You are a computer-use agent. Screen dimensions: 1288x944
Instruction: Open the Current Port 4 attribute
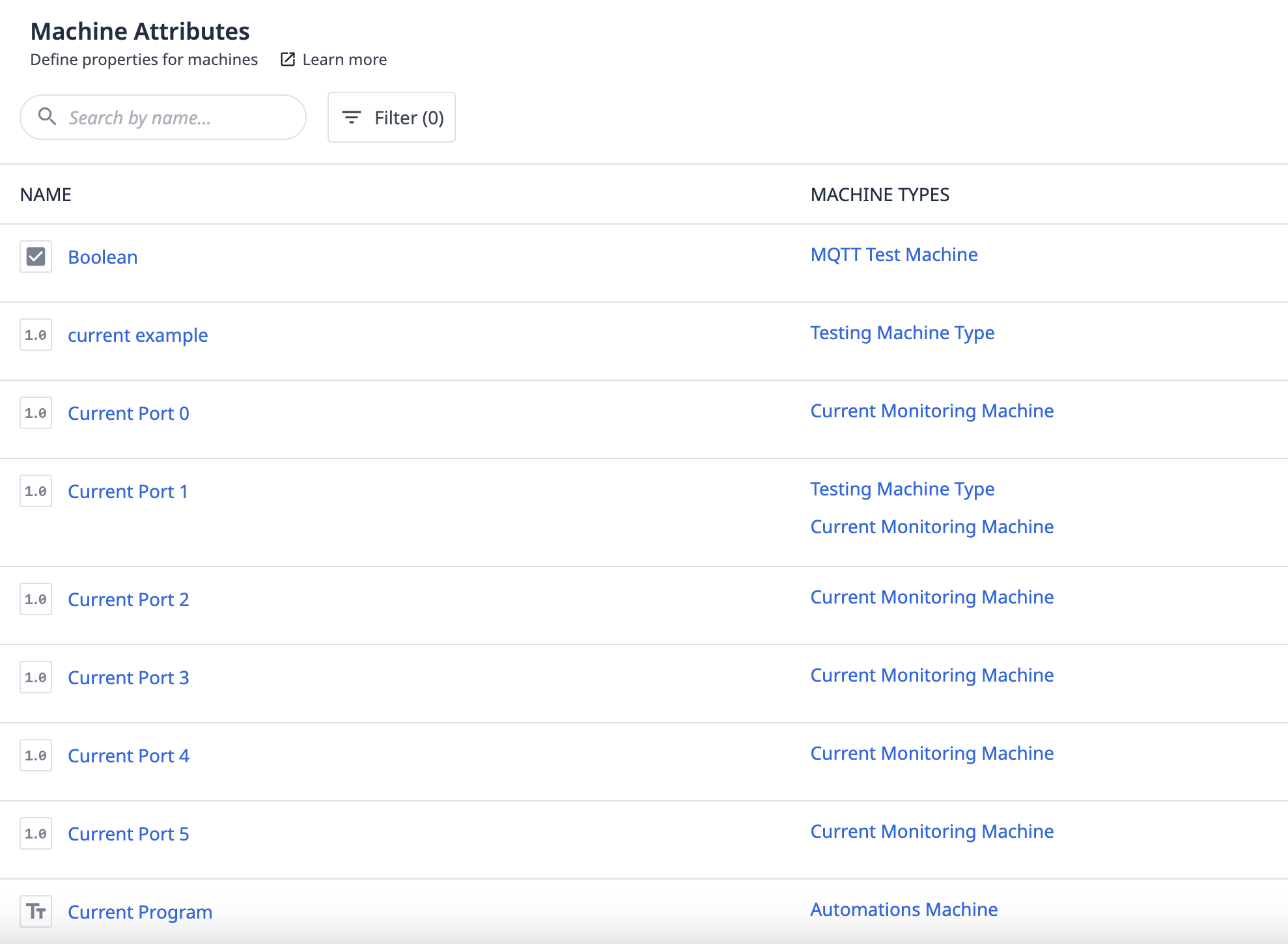click(x=128, y=756)
